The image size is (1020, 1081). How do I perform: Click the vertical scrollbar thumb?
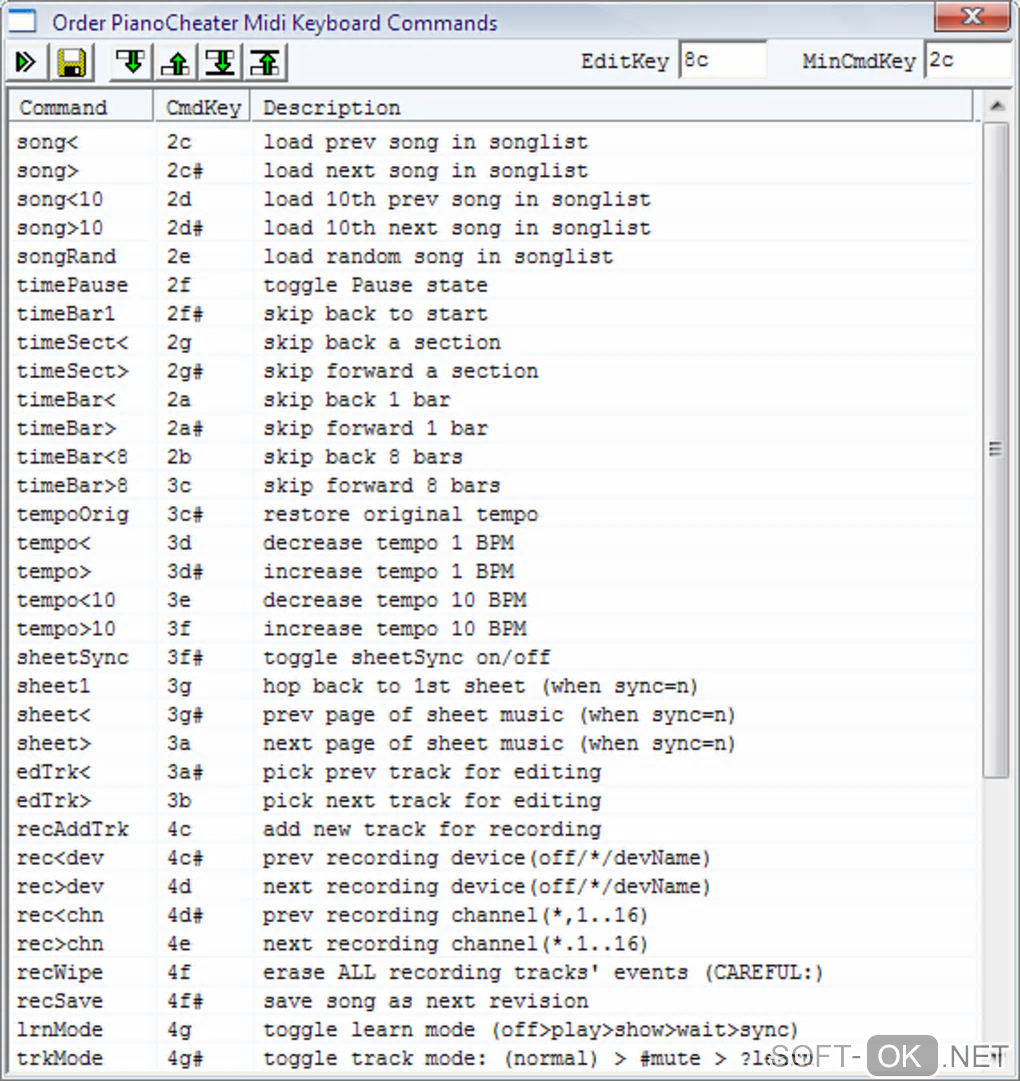(x=996, y=449)
